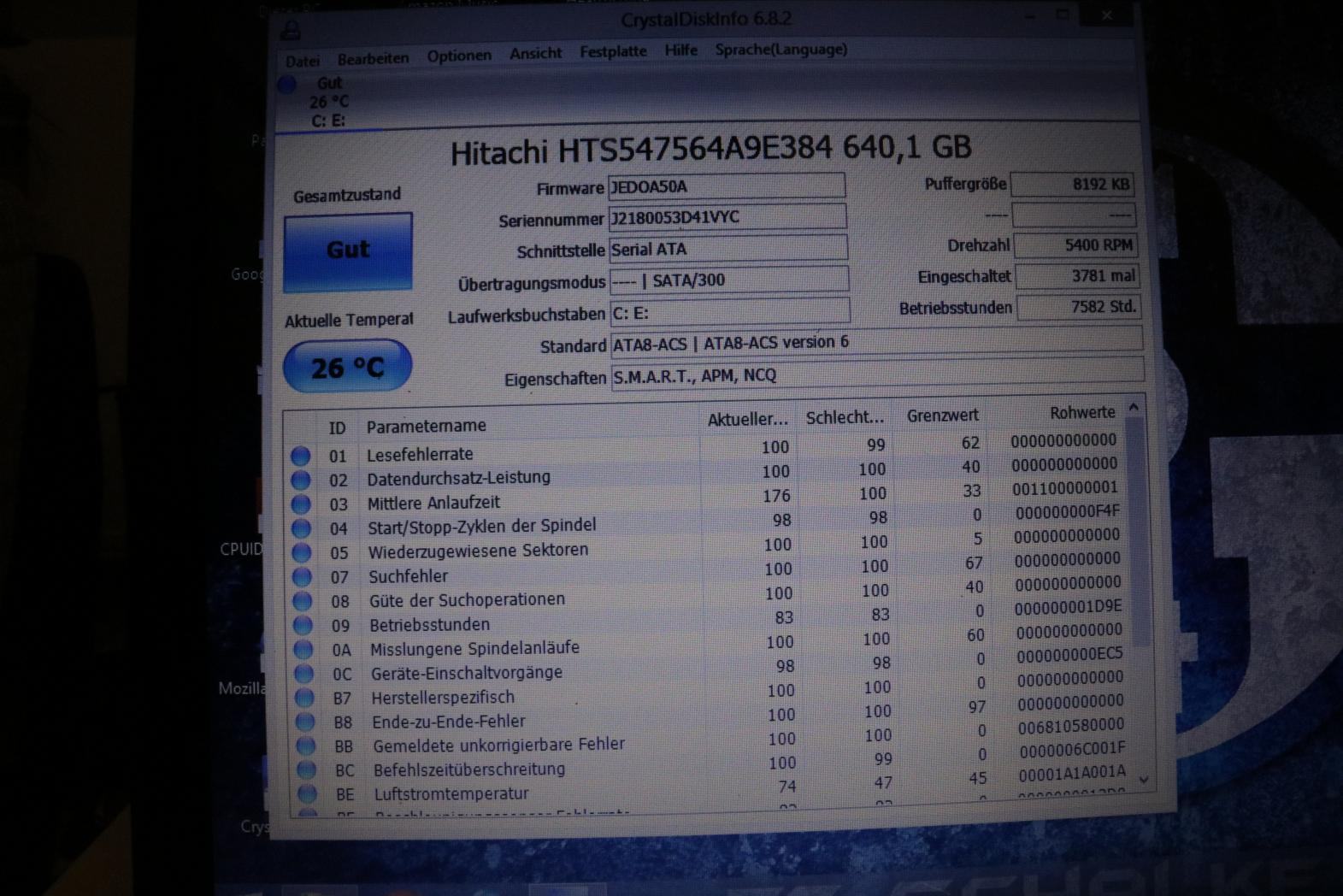
Task: Click the 26 °C temperature button
Action: click(x=347, y=367)
